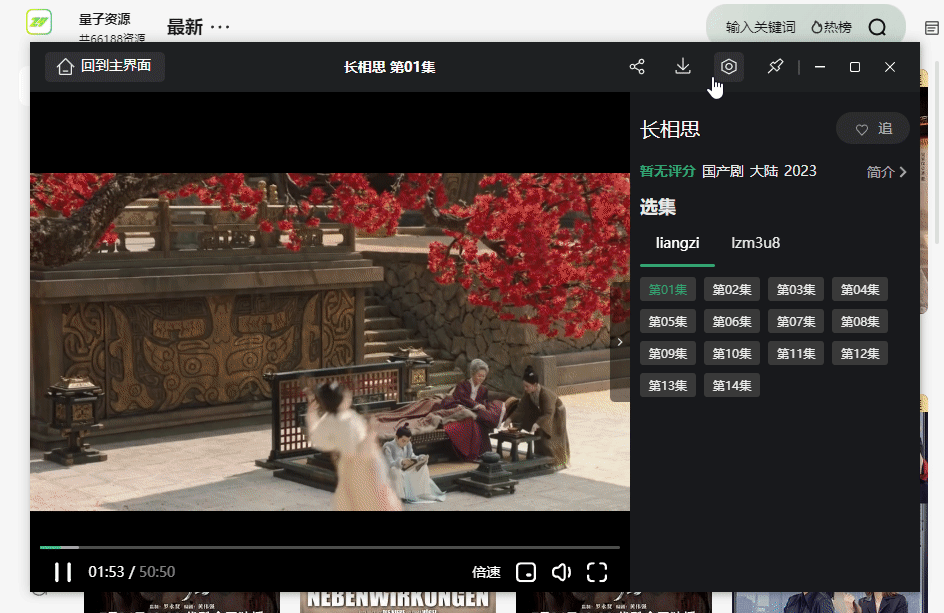Jump to episode 第11集
The image size is (944, 613).
pyautogui.click(x=796, y=353)
